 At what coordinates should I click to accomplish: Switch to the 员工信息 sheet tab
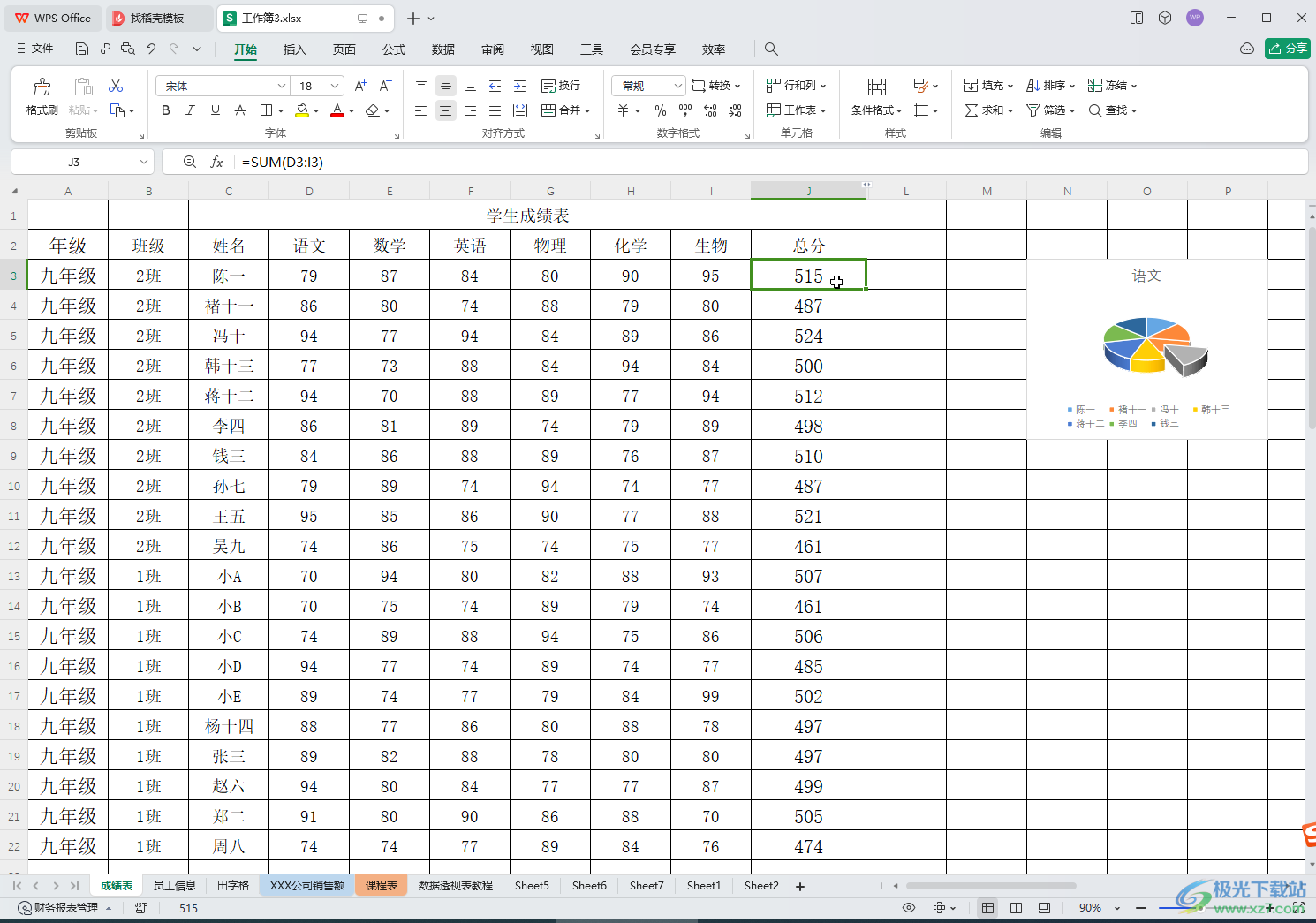tap(174, 886)
